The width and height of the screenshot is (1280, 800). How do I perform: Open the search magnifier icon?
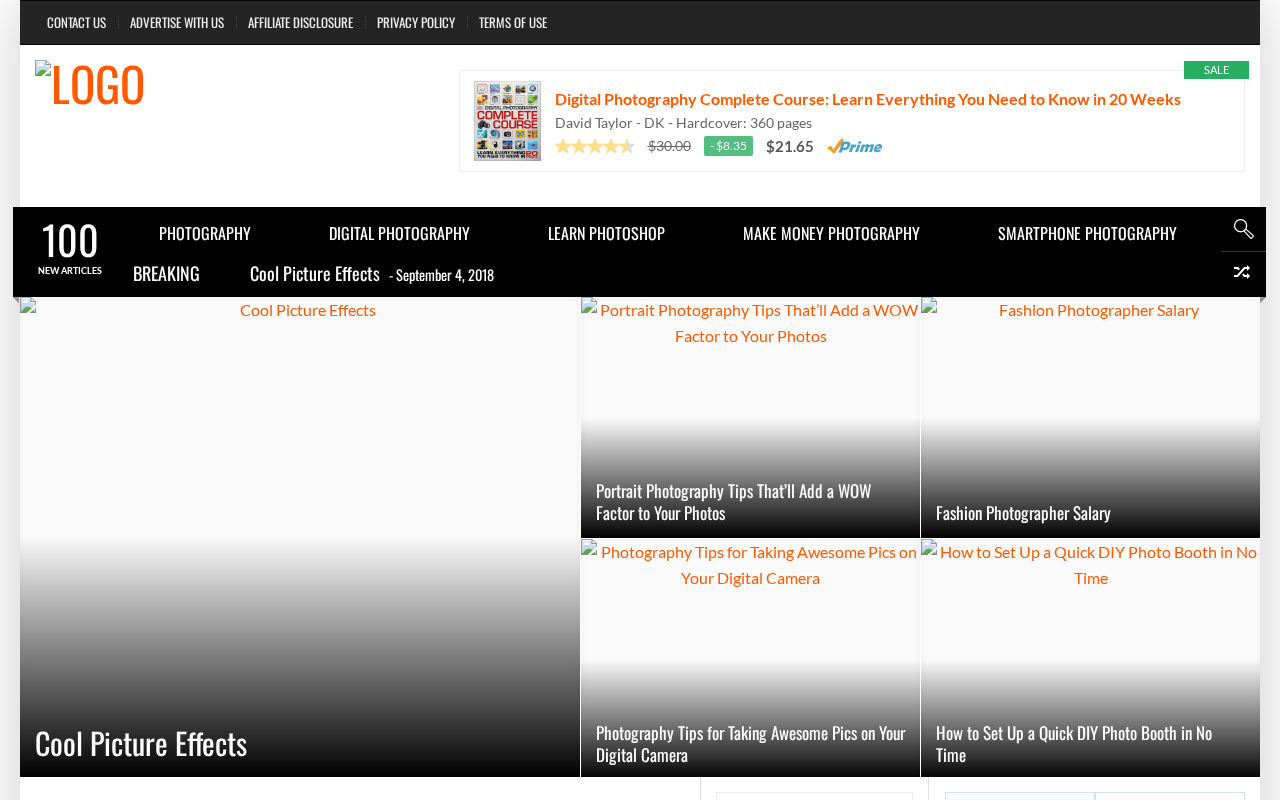pos(1243,229)
